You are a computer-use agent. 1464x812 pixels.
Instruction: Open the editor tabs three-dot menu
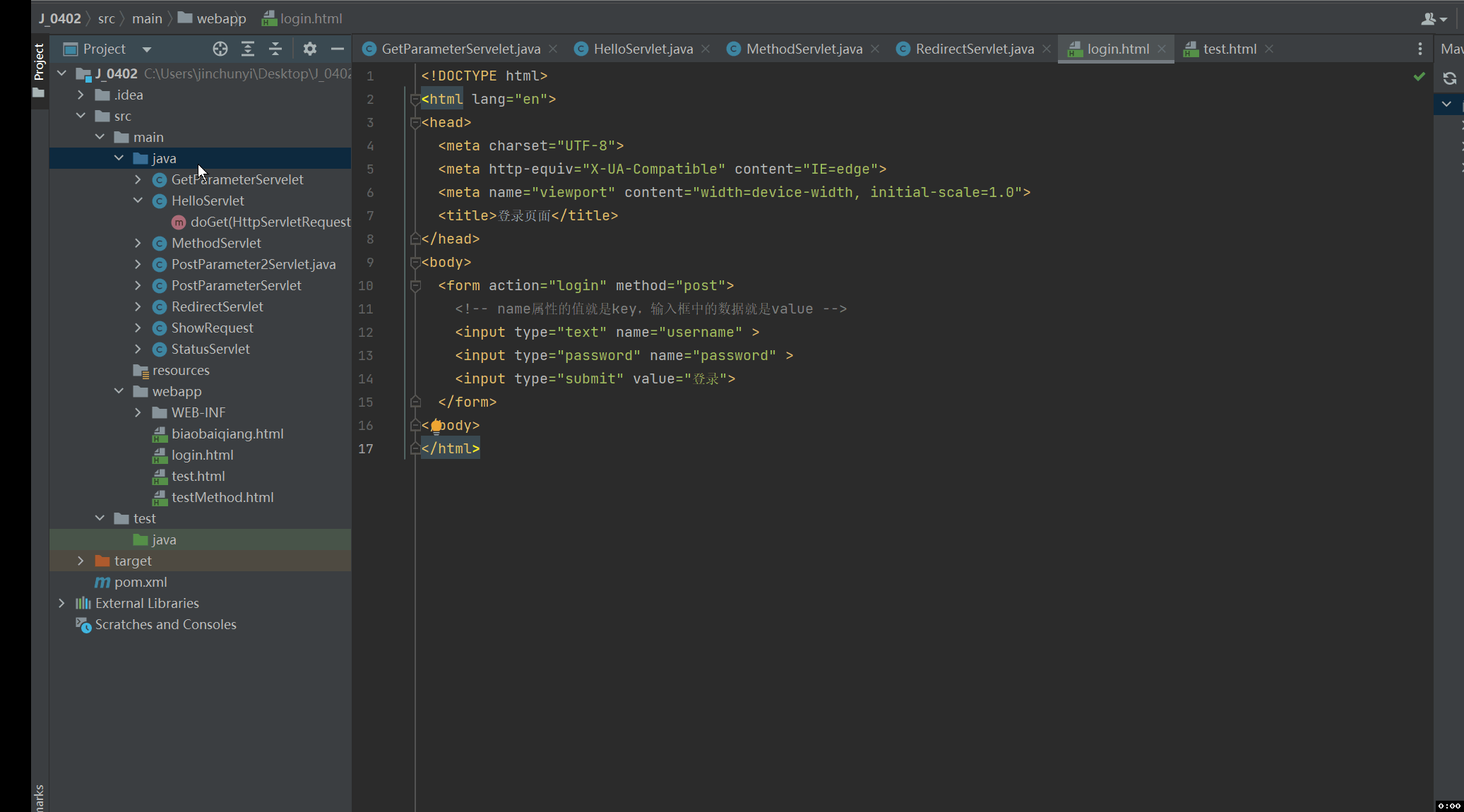point(1420,49)
